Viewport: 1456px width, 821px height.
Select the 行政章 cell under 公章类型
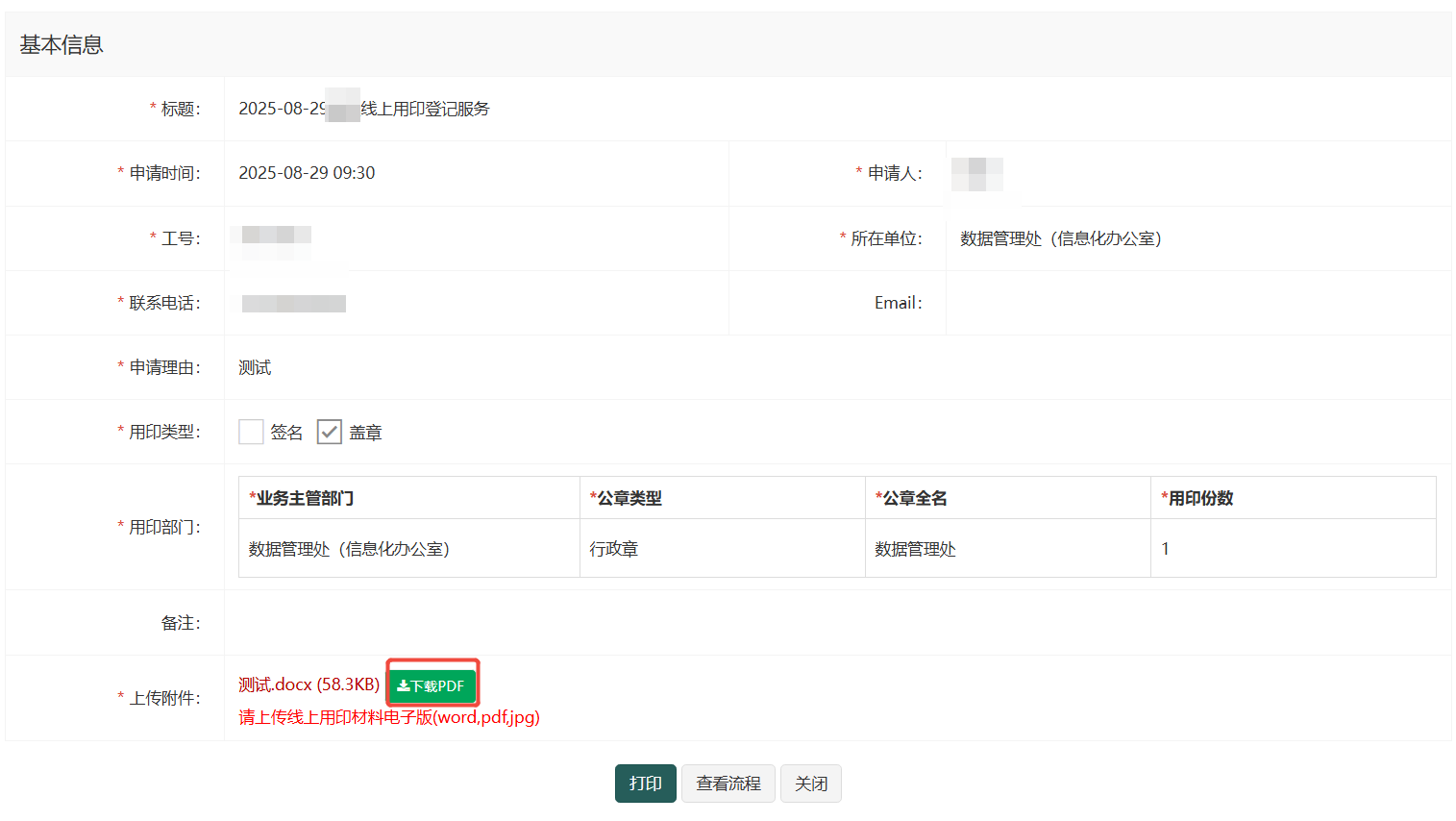pos(614,549)
